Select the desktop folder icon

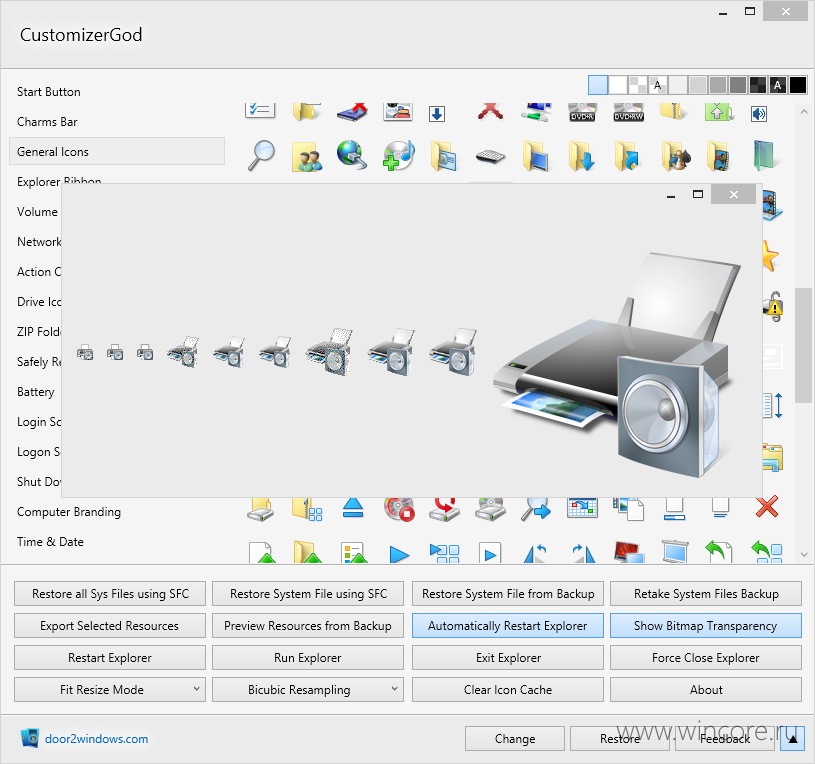[x=536, y=156]
